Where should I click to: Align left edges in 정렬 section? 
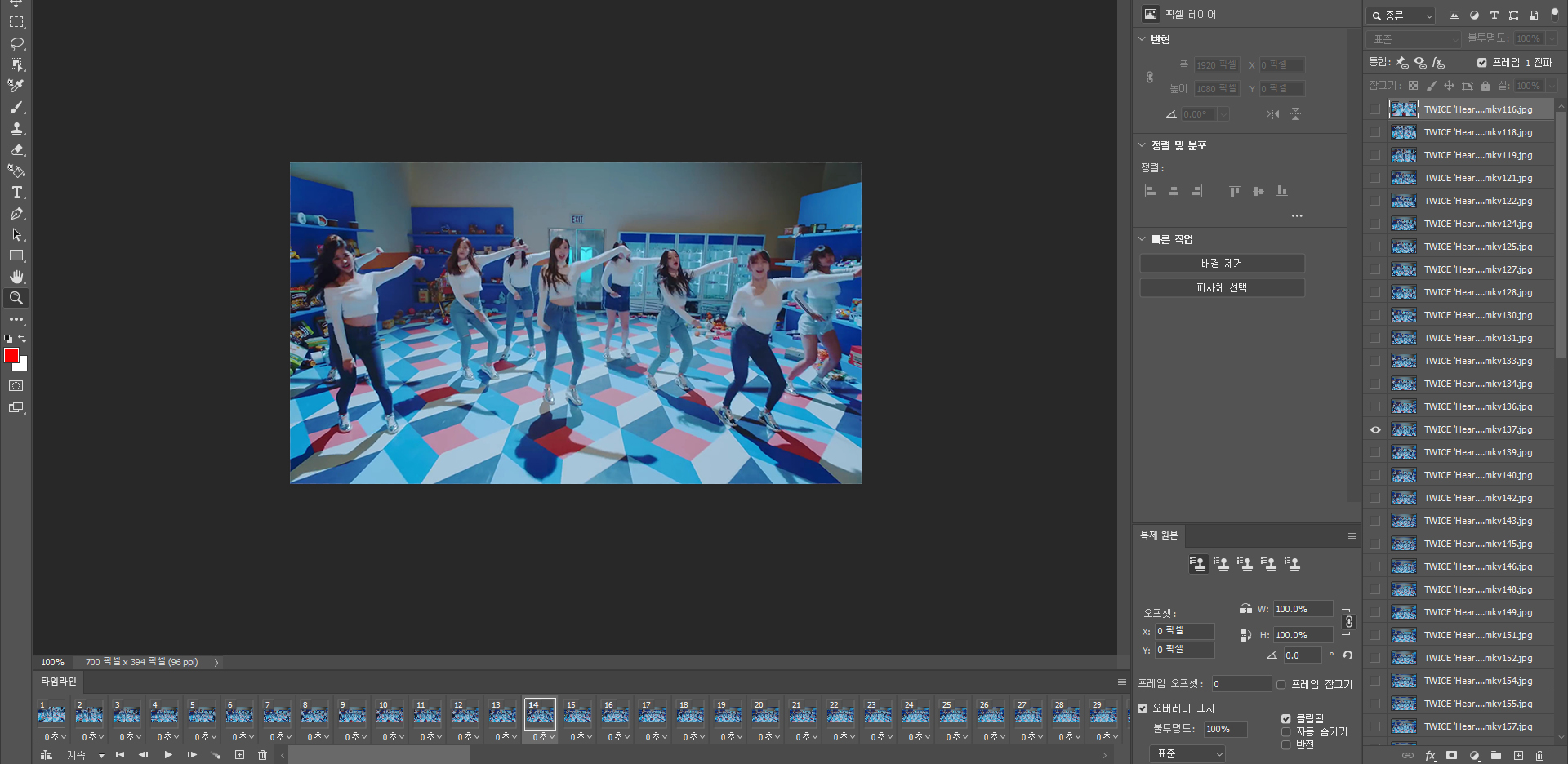click(1150, 191)
